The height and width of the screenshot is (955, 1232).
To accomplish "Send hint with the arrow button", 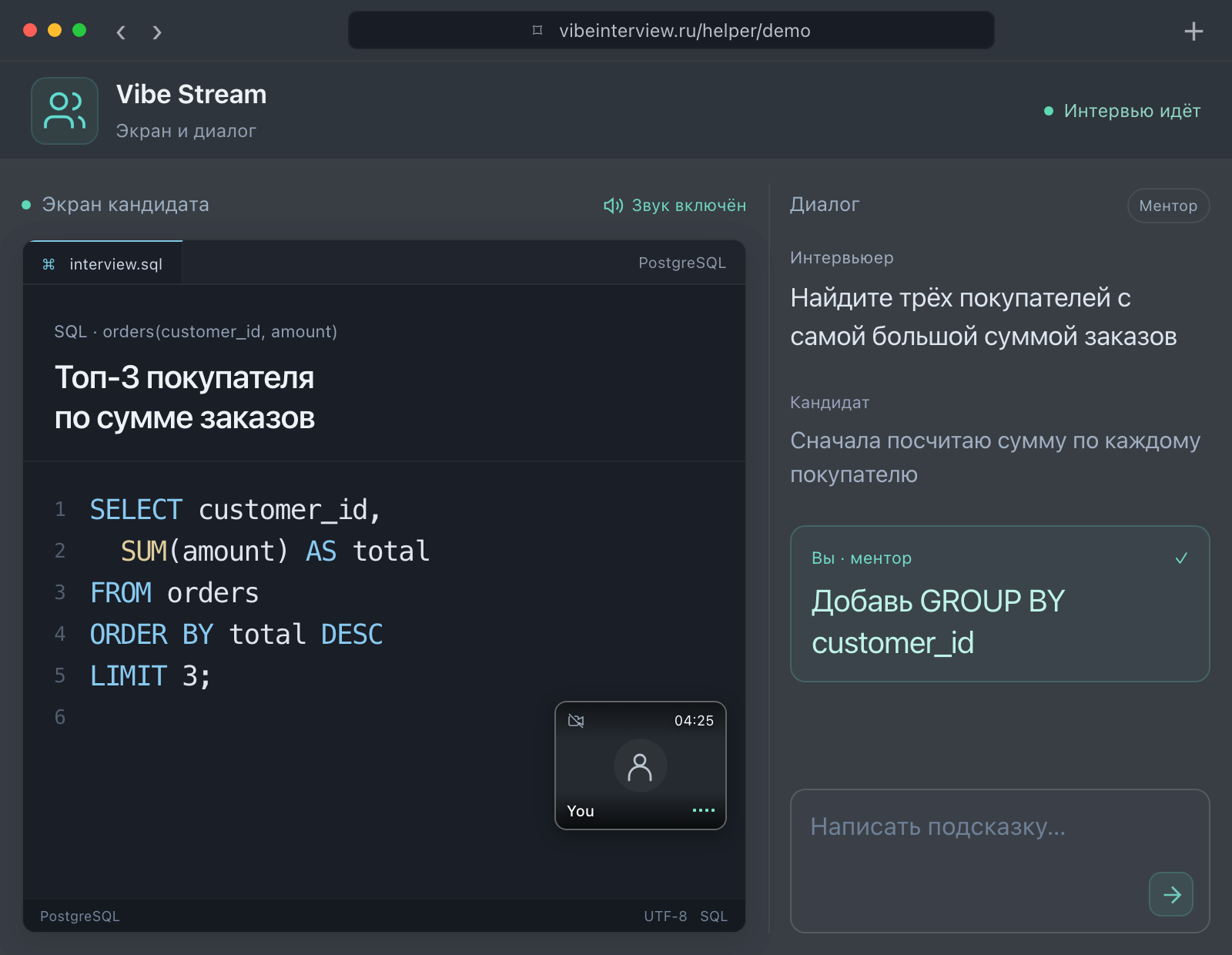I will point(1171,894).
